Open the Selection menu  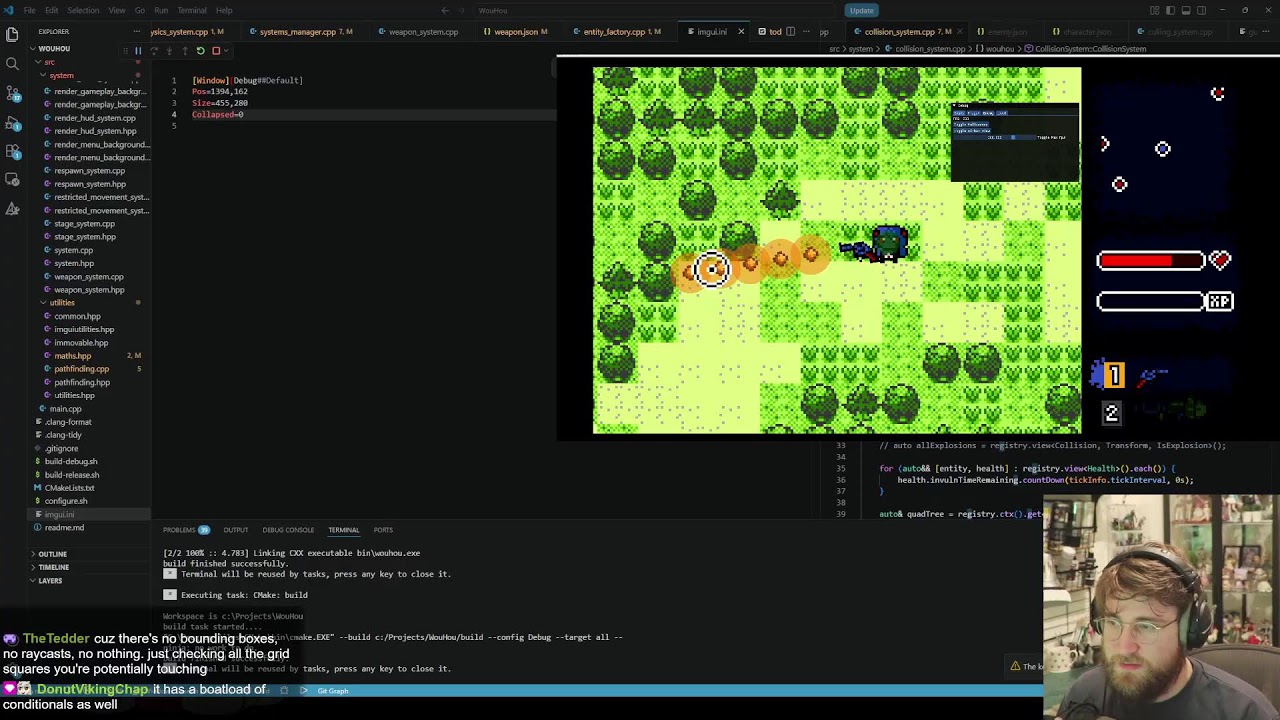[x=83, y=10]
